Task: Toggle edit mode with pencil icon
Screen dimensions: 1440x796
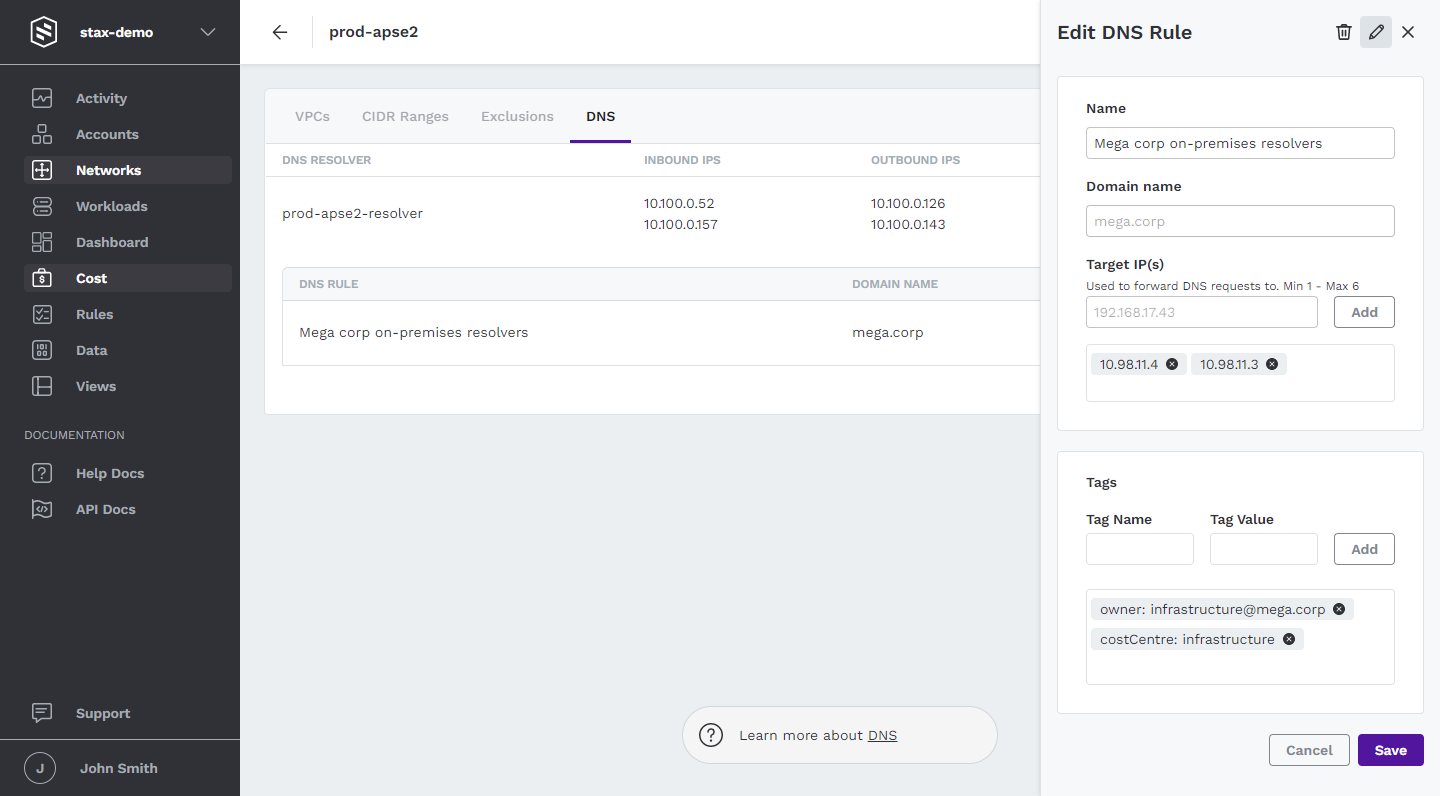Action: click(1376, 32)
